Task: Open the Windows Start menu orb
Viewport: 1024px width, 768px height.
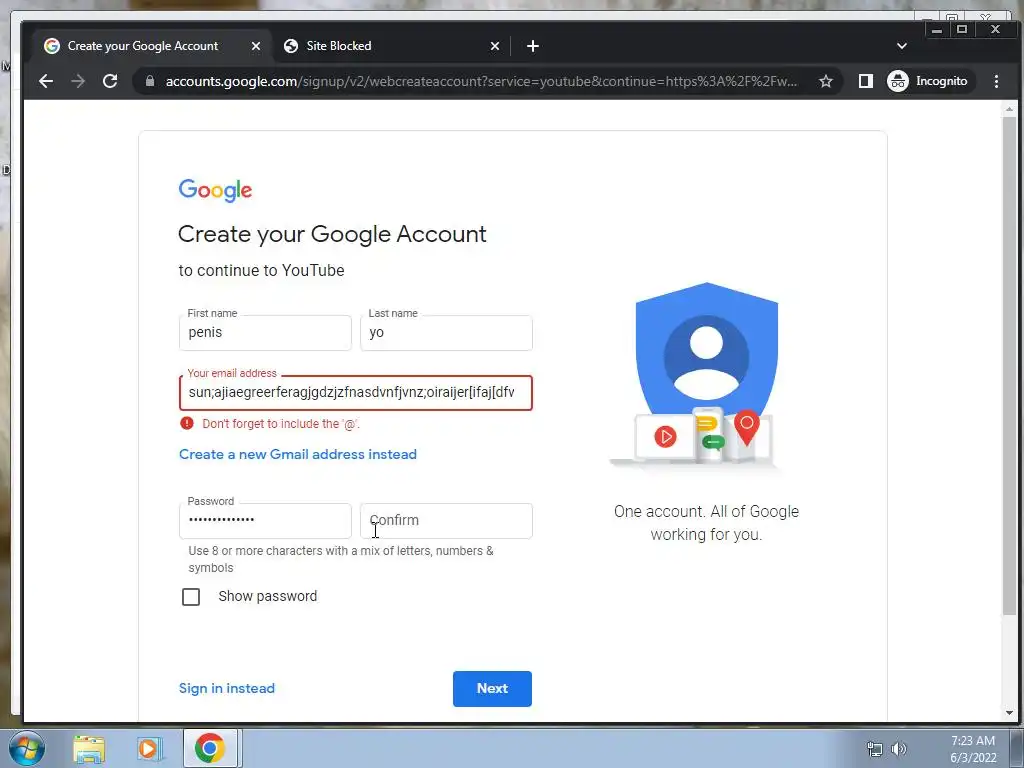Action: coord(26,748)
